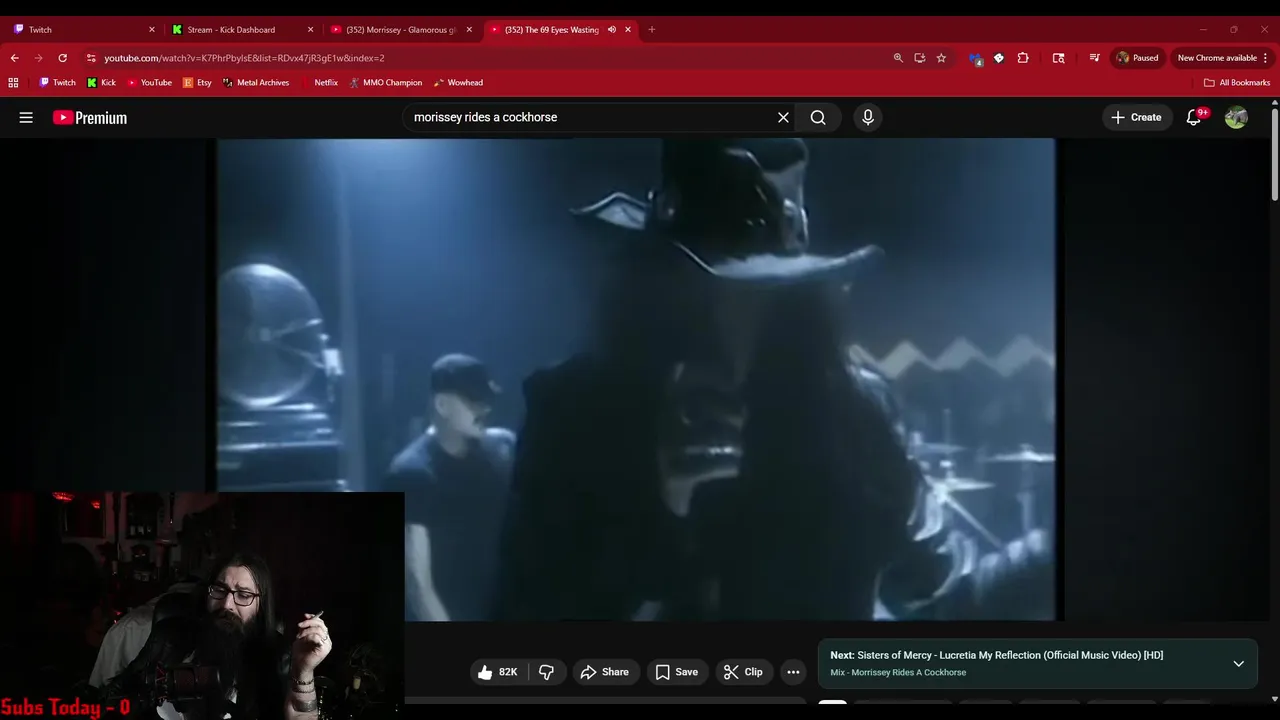
Task: Click New Chrome available update button
Action: [1223, 58]
